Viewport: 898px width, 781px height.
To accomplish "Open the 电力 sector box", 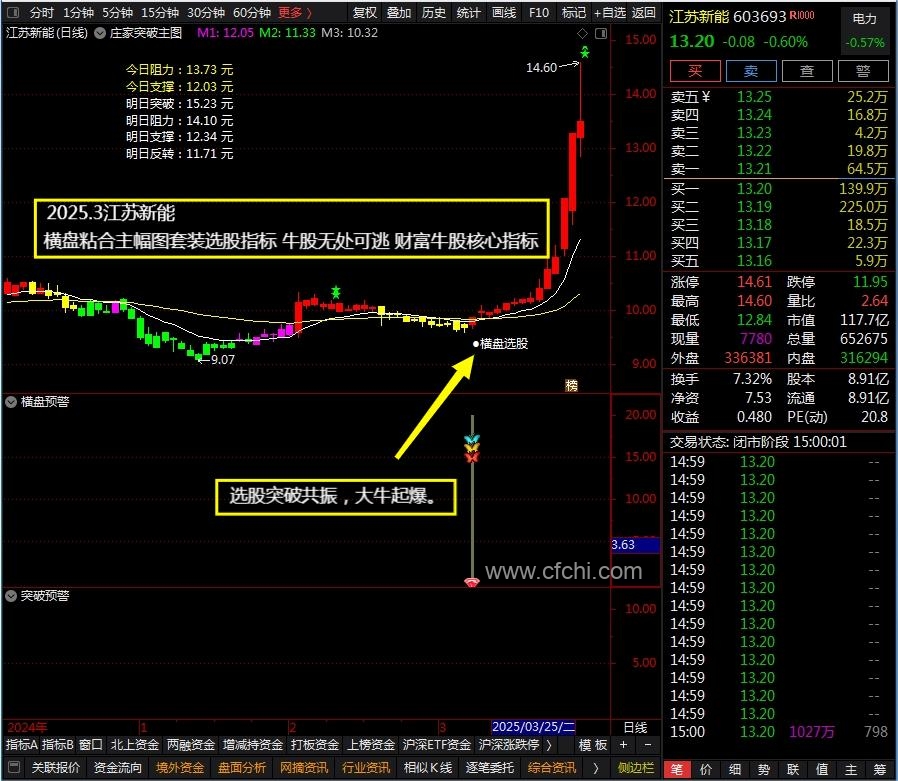I will 865,30.
